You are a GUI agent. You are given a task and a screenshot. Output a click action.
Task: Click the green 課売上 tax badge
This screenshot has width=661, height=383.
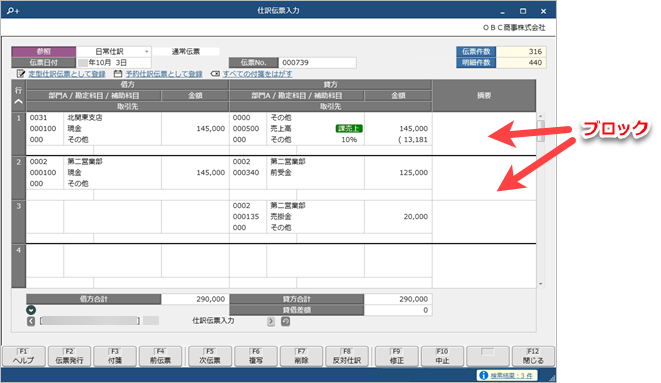coord(349,129)
